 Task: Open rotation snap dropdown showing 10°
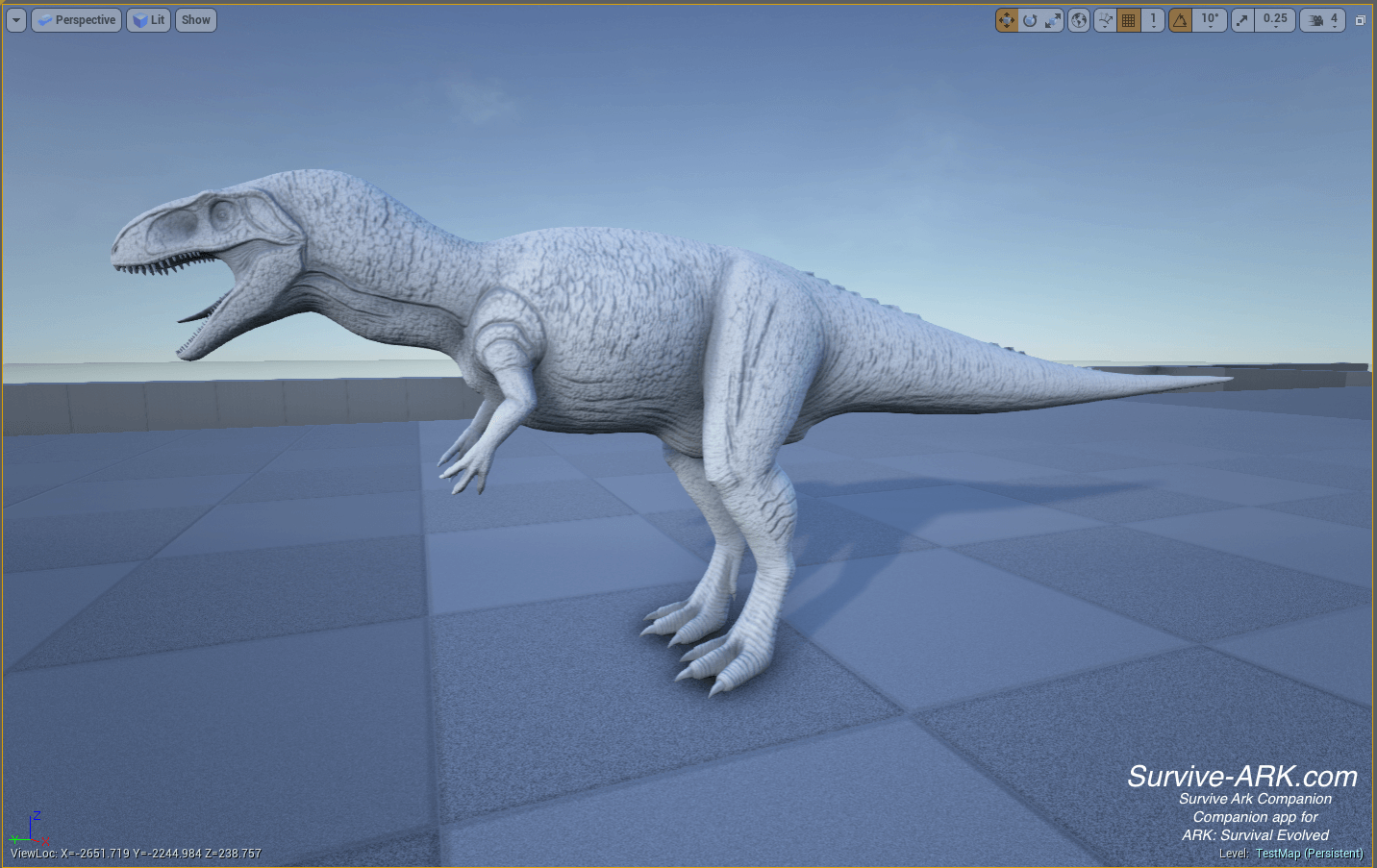[1210, 20]
